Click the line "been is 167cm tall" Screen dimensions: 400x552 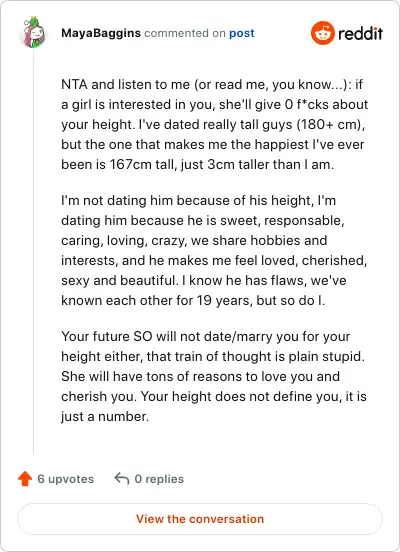[197, 164]
